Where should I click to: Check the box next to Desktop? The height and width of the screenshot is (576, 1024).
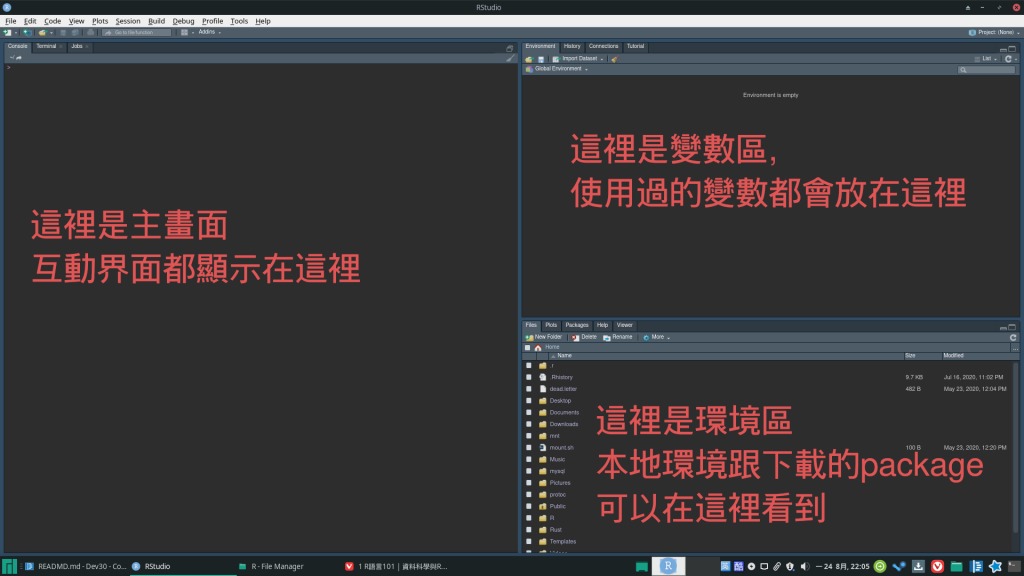529,401
